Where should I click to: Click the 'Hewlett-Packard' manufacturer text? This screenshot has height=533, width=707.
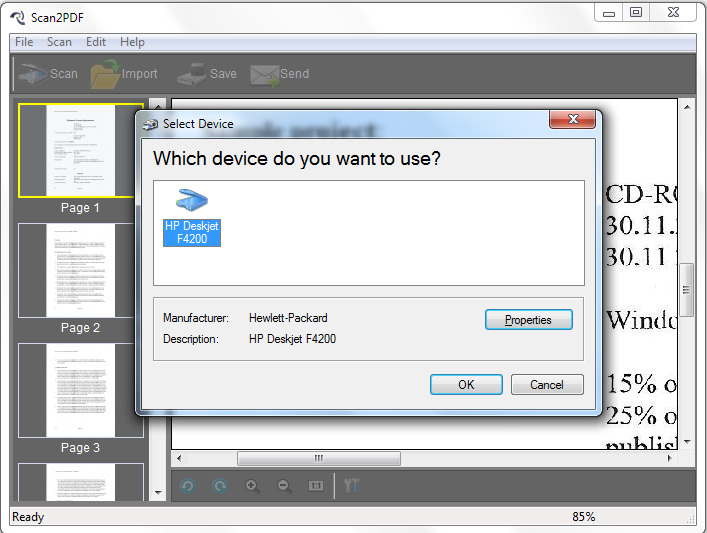coord(288,318)
